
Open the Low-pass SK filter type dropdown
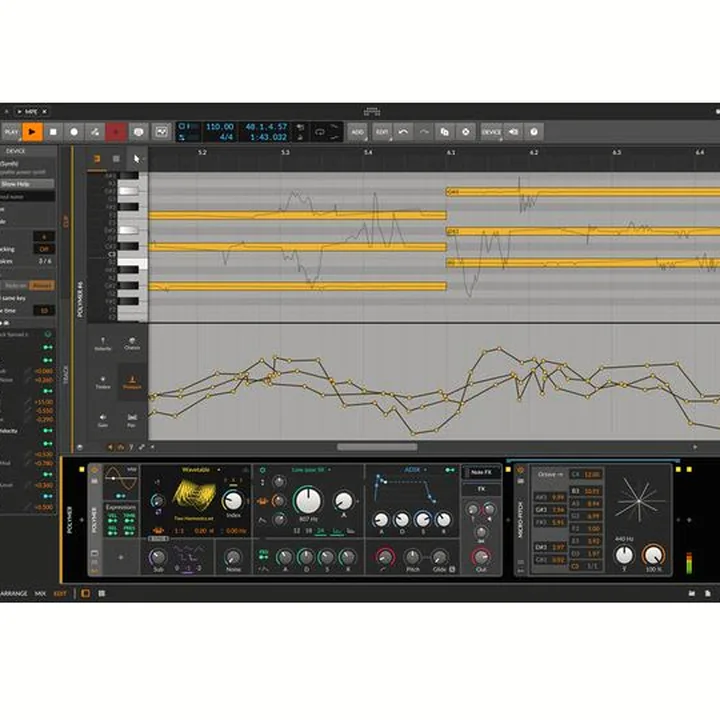click(x=311, y=470)
